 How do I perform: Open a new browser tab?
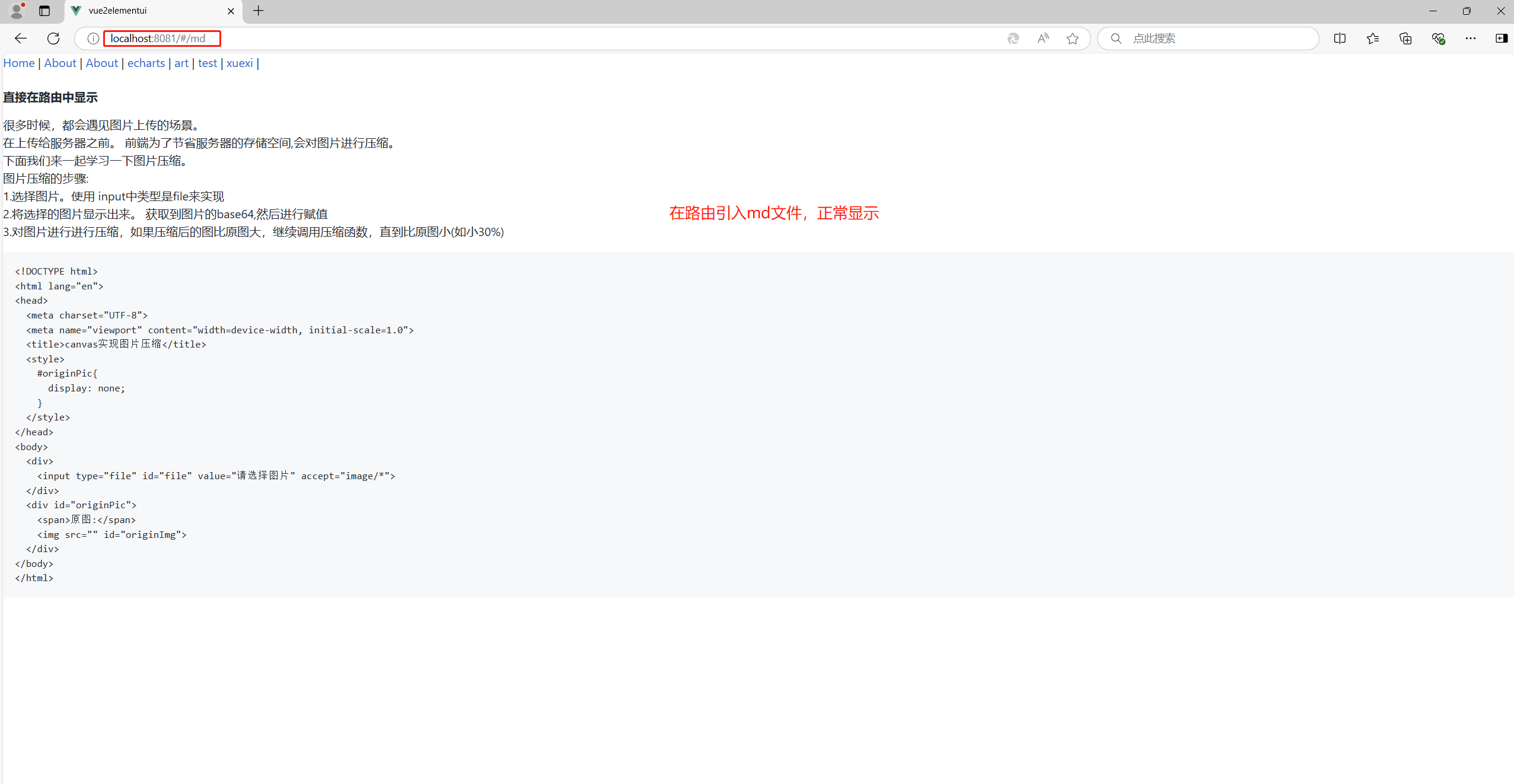(x=258, y=11)
